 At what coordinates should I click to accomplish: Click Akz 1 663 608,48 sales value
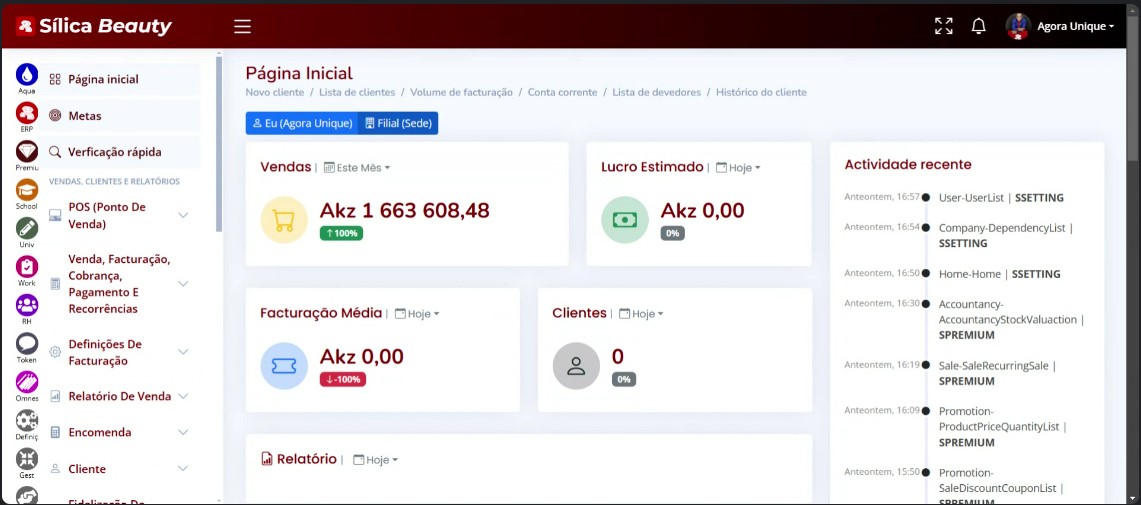(x=405, y=211)
